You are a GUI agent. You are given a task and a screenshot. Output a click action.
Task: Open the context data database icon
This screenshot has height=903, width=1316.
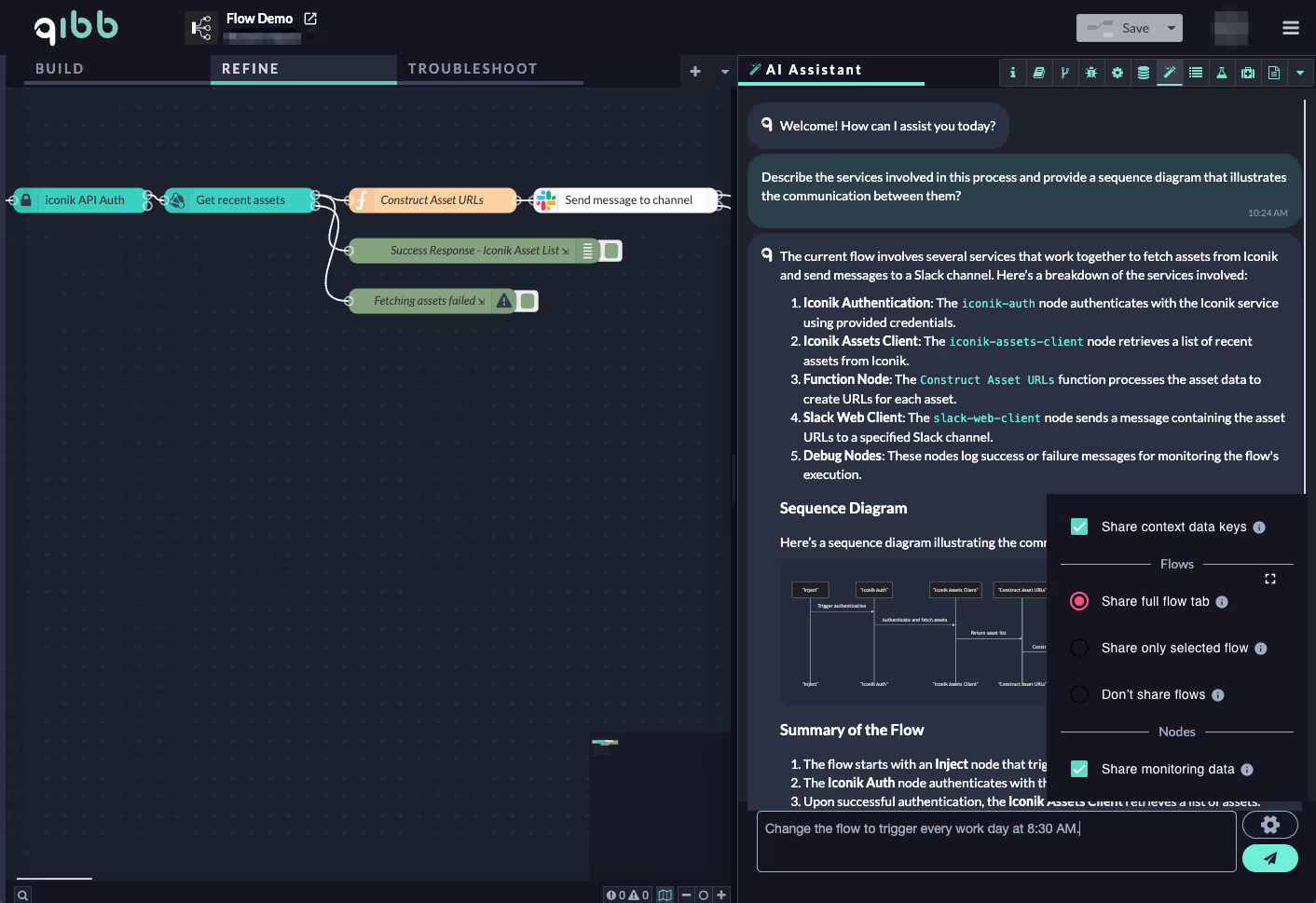click(1143, 73)
